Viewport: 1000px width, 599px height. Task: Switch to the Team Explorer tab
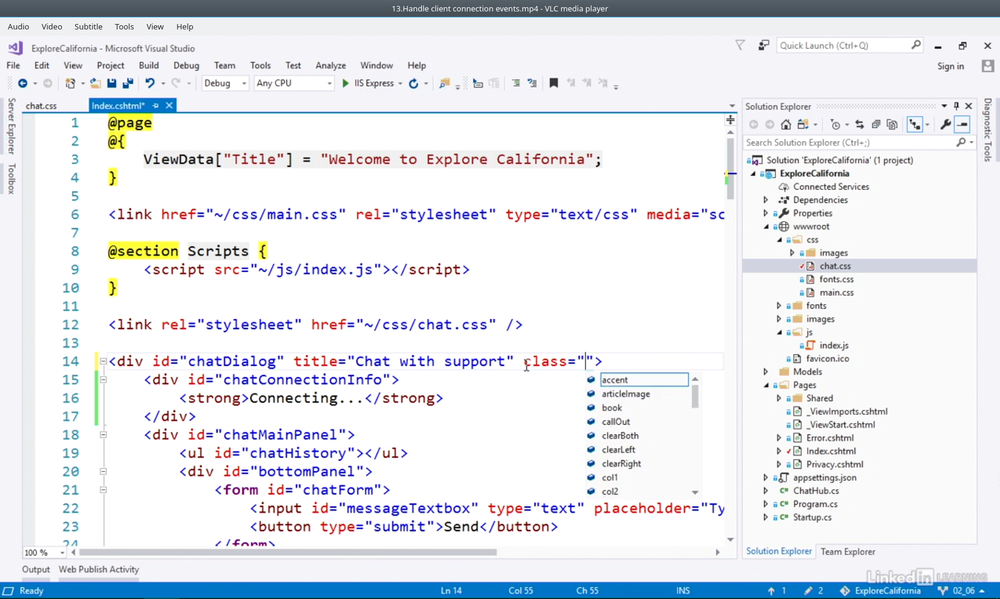tap(848, 551)
